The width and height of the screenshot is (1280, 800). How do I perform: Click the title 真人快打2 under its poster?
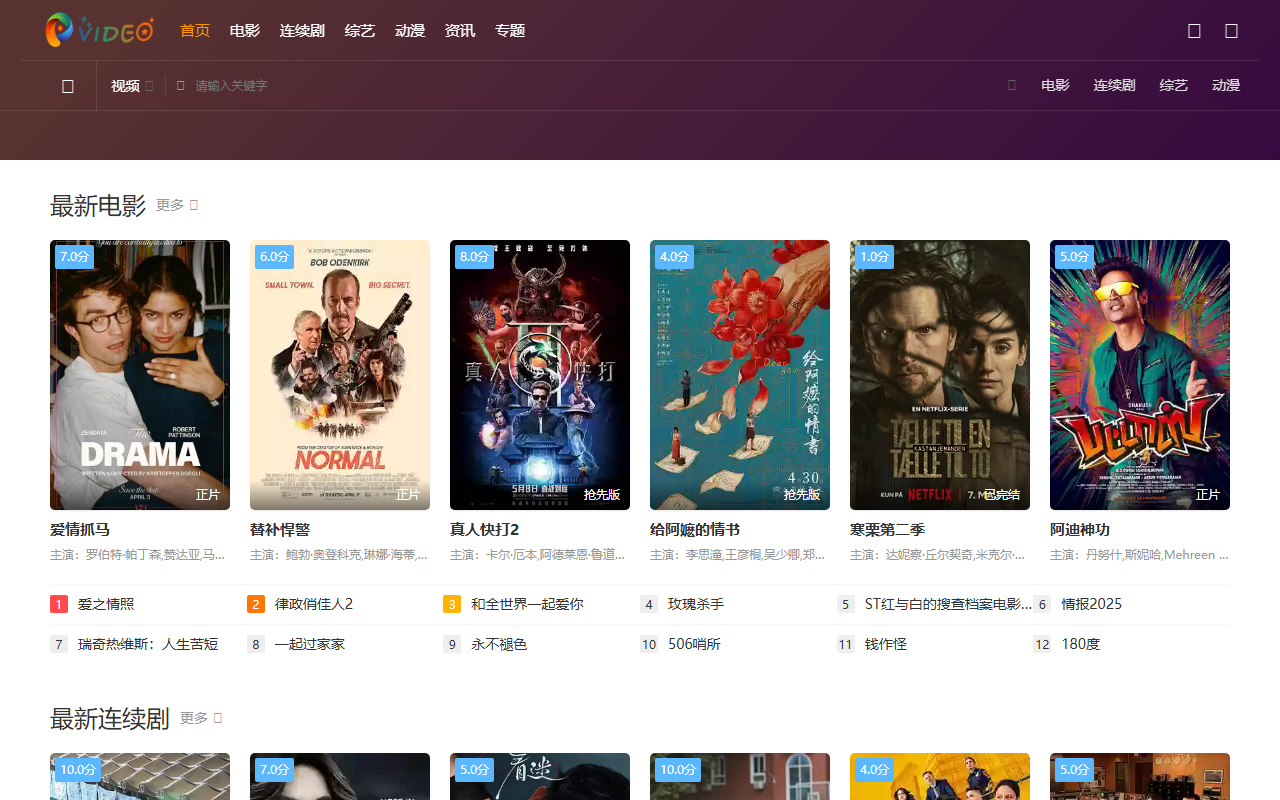tap(485, 529)
